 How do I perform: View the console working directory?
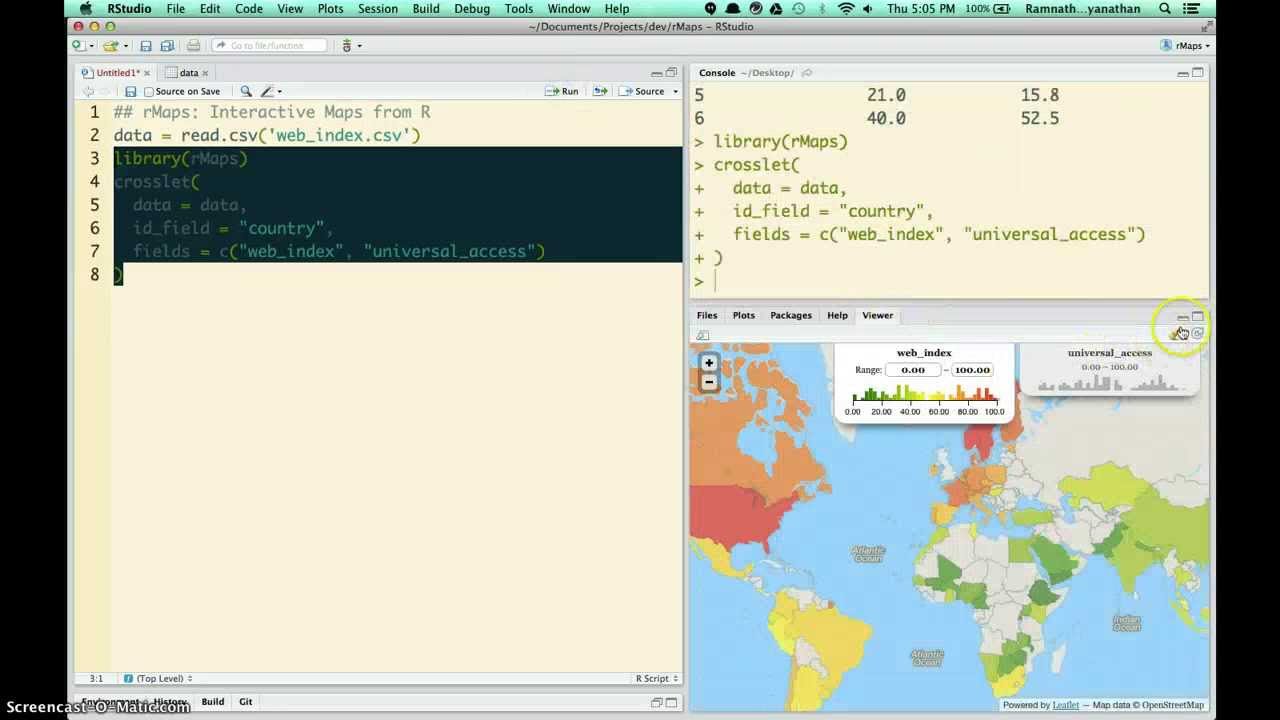[x=807, y=73]
